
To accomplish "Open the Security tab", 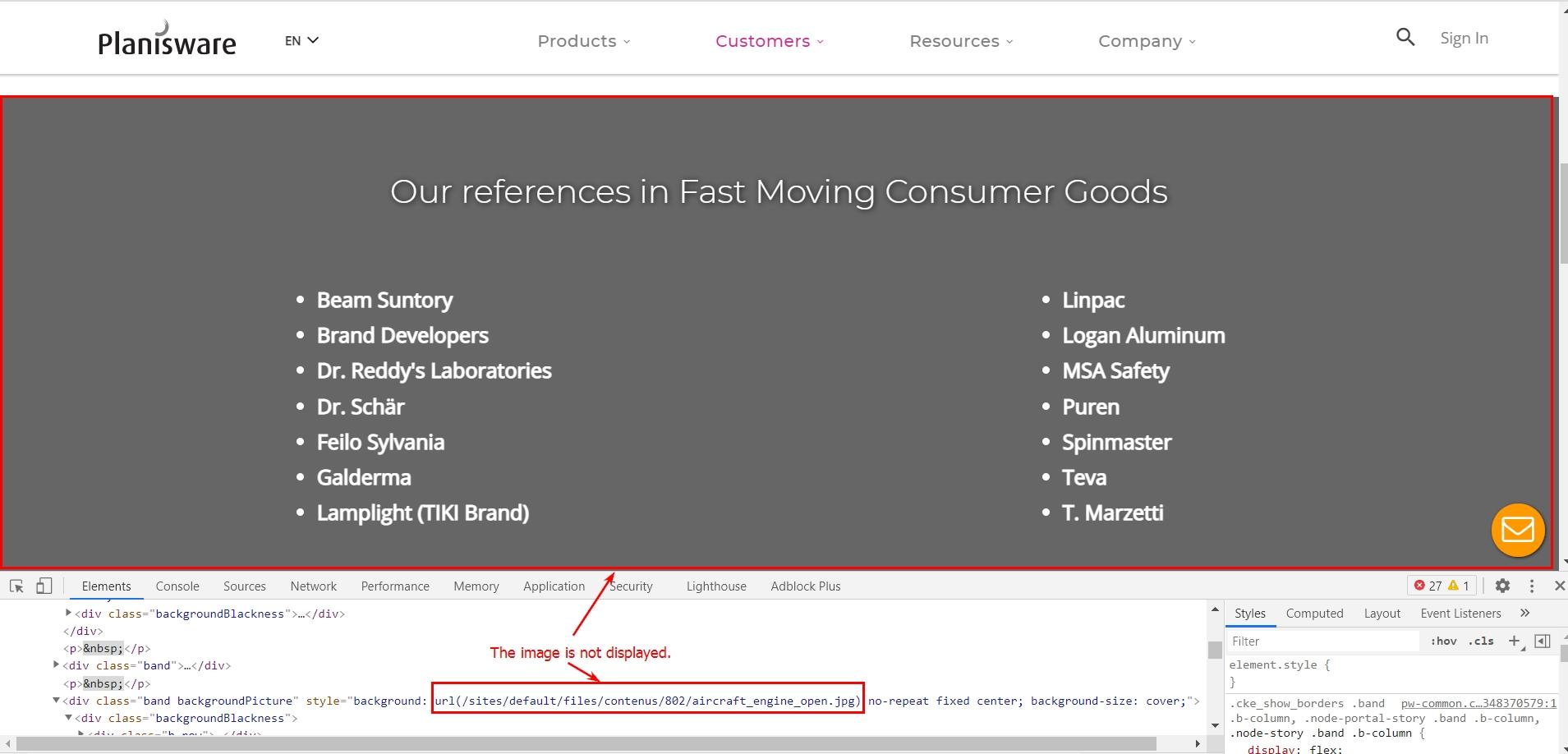I will pyautogui.click(x=631, y=586).
